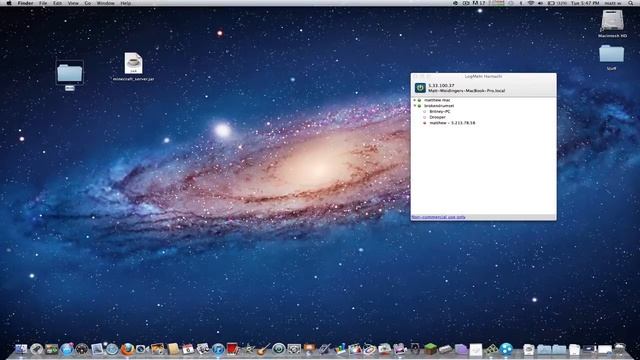Image resolution: width=640 pixels, height=360 pixels.
Task: Open Minecraft grass block in the Dock
Action: click(430, 349)
